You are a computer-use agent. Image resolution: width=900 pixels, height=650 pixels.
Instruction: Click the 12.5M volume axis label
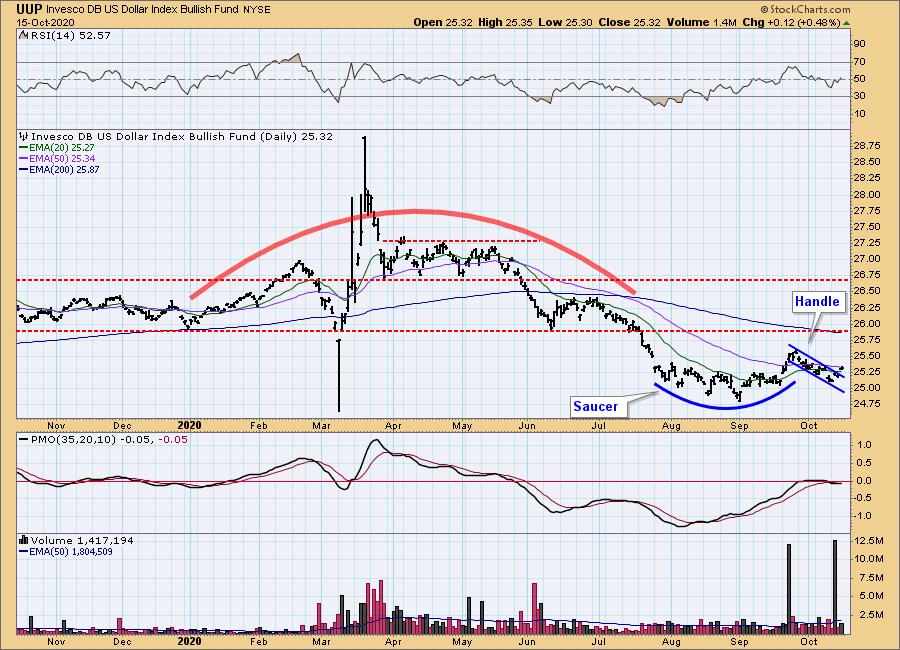pyautogui.click(x=869, y=540)
